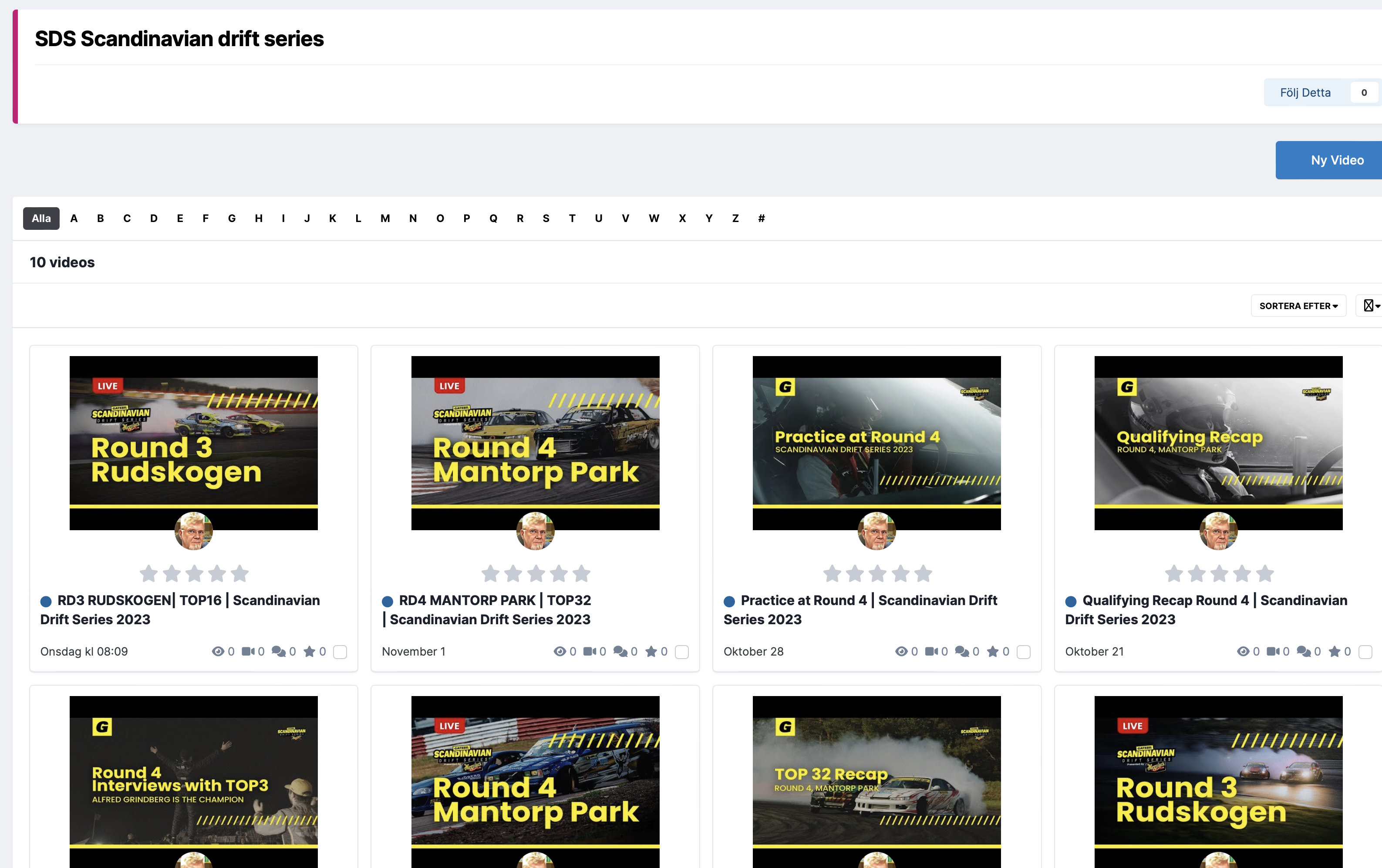Image resolution: width=1382 pixels, height=868 pixels.
Task: Click video camera icon on RD3 Rudskogen card
Action: click(x=248, y=651)
